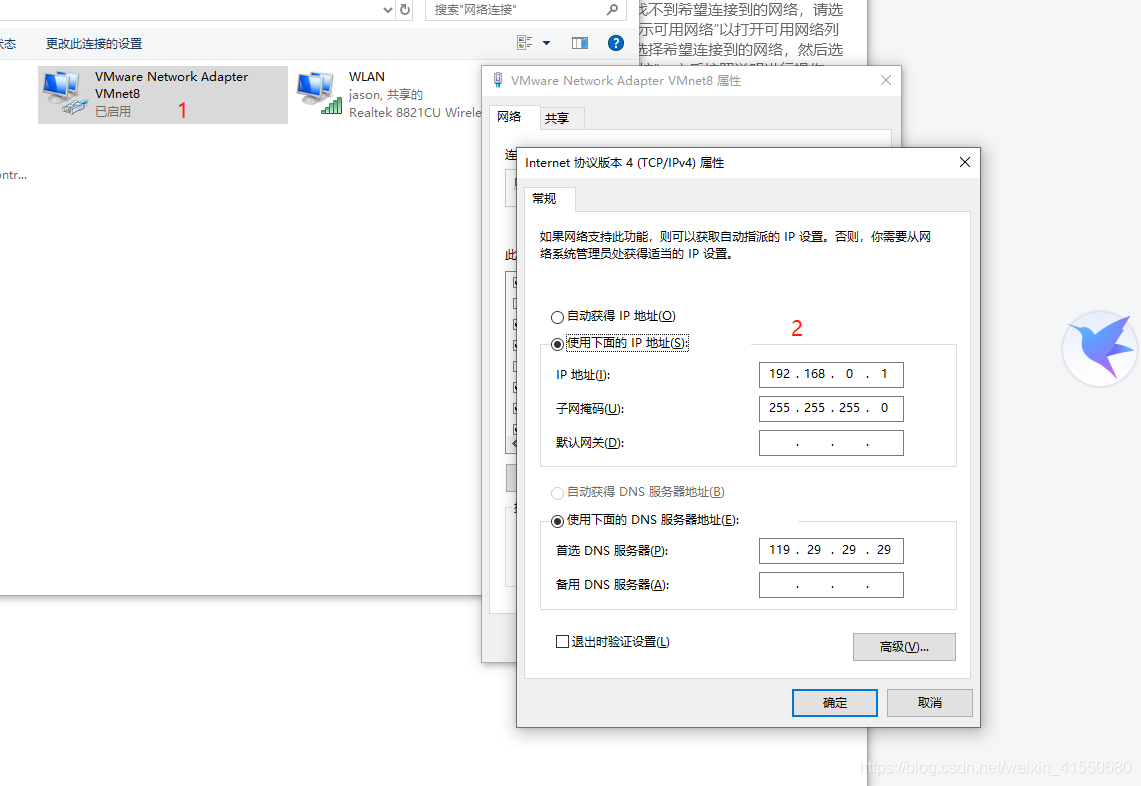Click the preferred DNS server field
Image resolution: width=1141 pixels, height=786 pixels.
(831, 550)
